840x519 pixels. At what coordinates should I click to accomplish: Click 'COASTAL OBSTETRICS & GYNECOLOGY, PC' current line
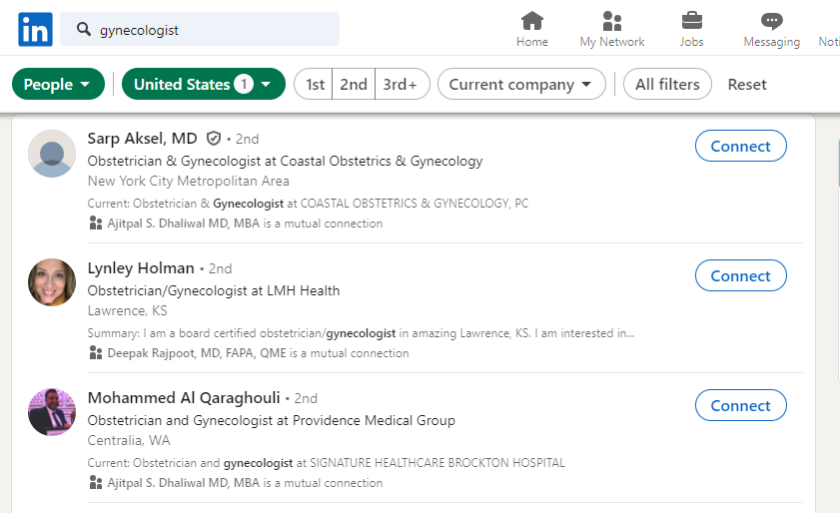click(414, 204)
